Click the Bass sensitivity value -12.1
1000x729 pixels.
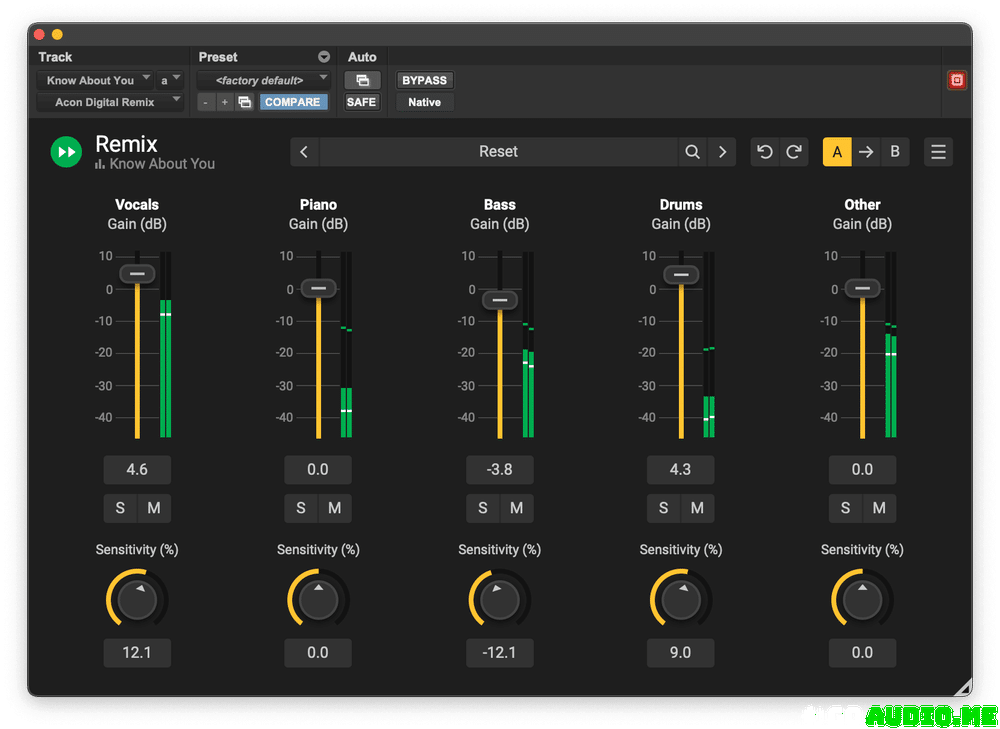click(499, 653)
